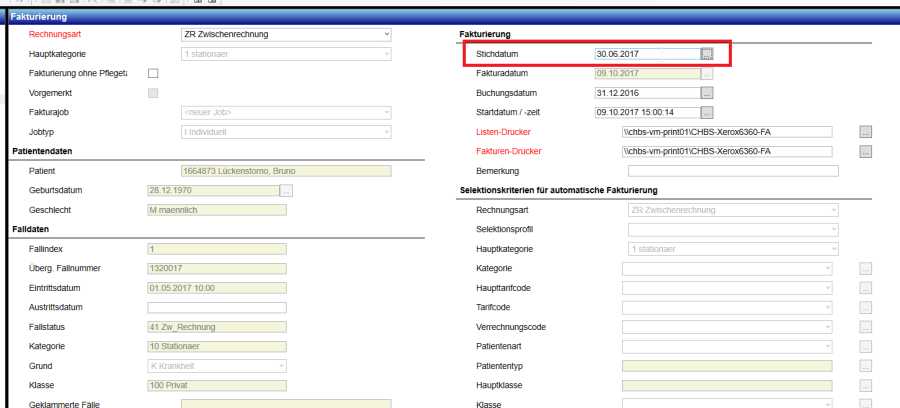Open picker next to Startdatum / -zeit
The height and width of the screenshot is (408, 900).
click(x=706, y=112)
